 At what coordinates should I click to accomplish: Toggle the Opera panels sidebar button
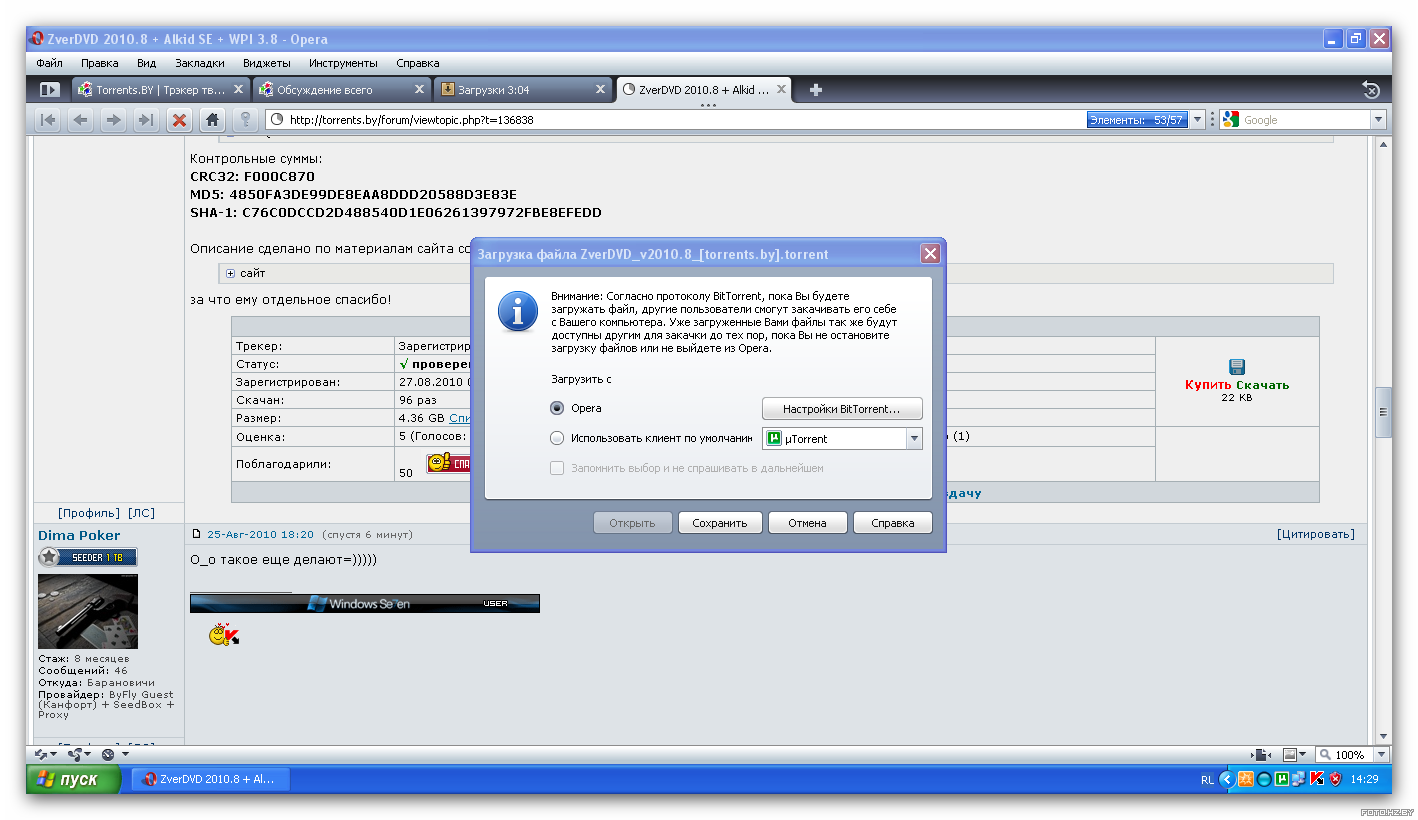(x=49, y=89)
